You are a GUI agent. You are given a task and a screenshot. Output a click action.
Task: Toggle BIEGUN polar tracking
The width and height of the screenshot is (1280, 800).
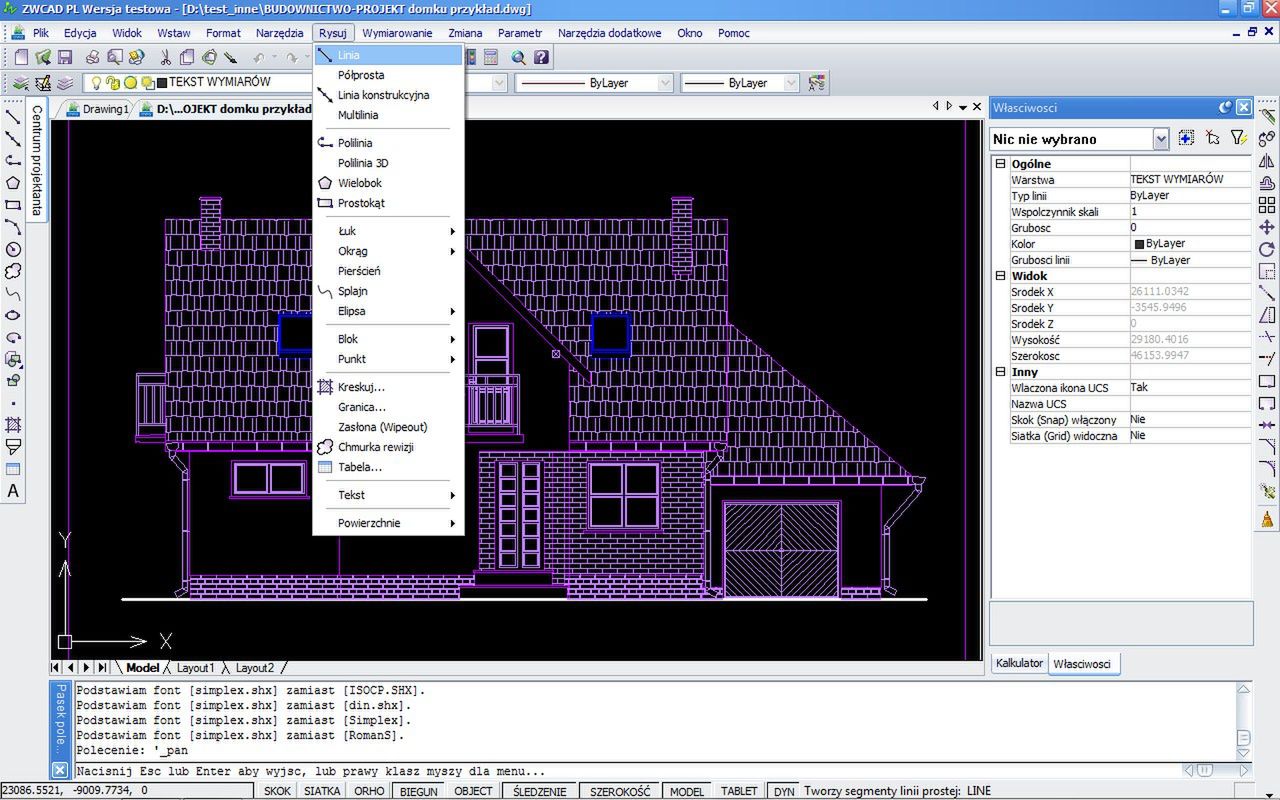[x=418, y=791]
